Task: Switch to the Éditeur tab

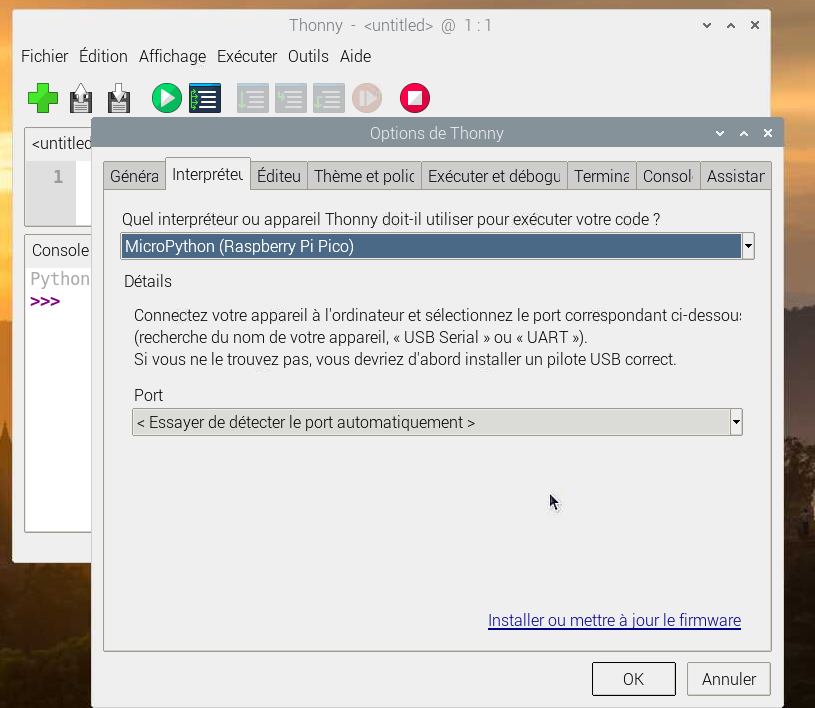Action: coord(279,176)
